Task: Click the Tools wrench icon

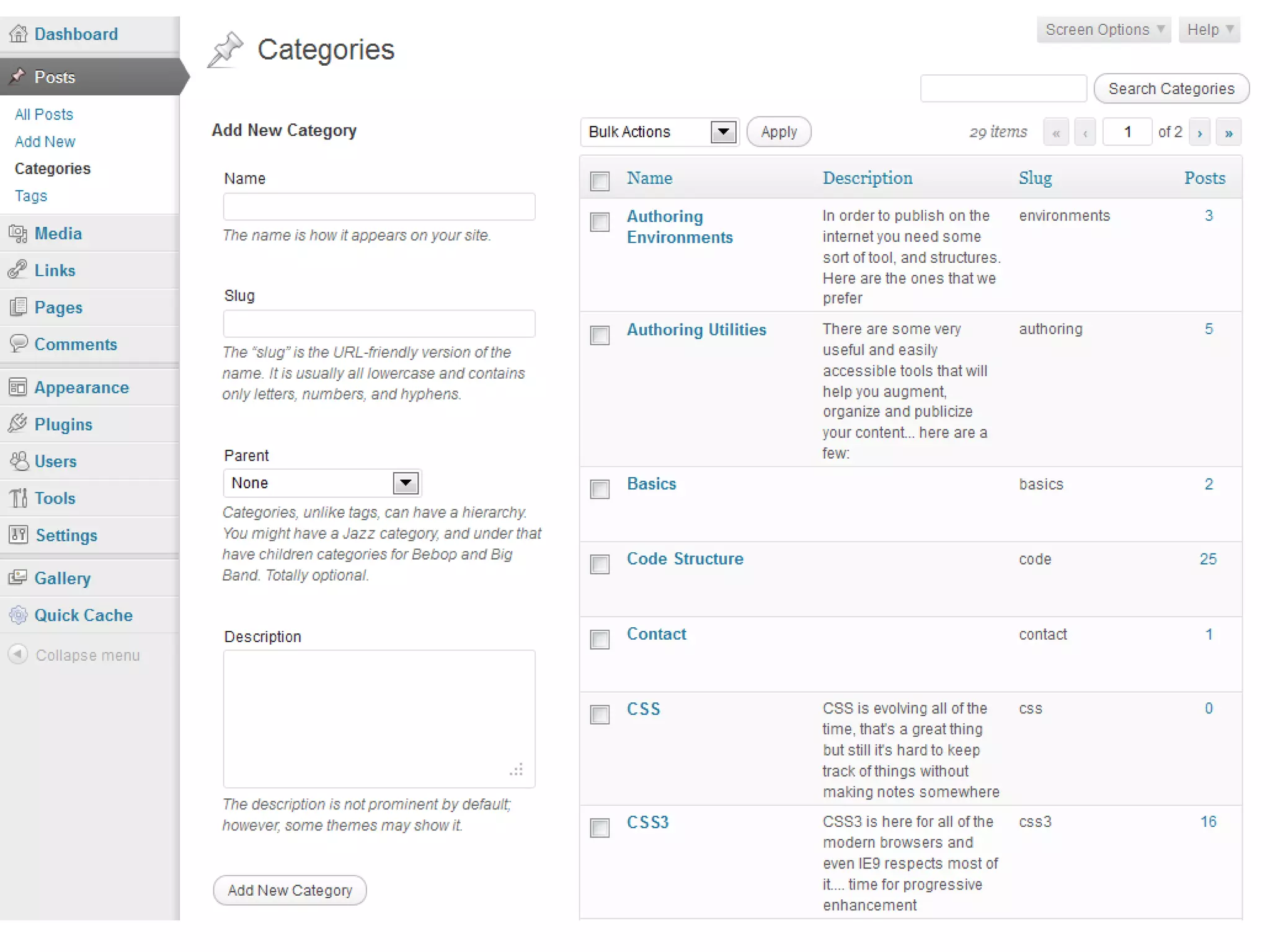Action: coord(19,498)
